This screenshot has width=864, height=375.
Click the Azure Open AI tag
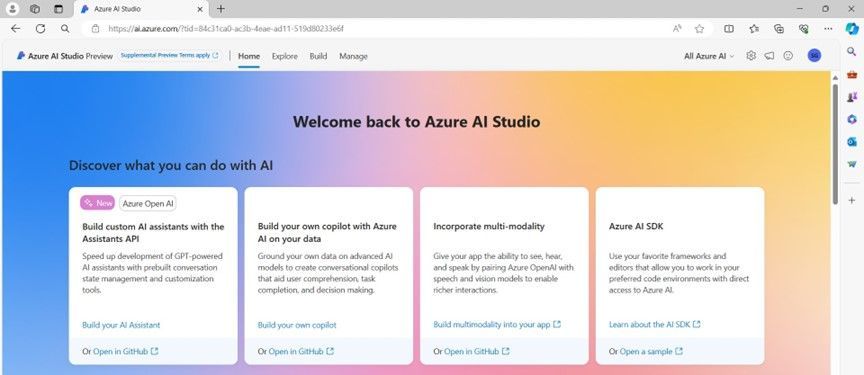[148, 203]
